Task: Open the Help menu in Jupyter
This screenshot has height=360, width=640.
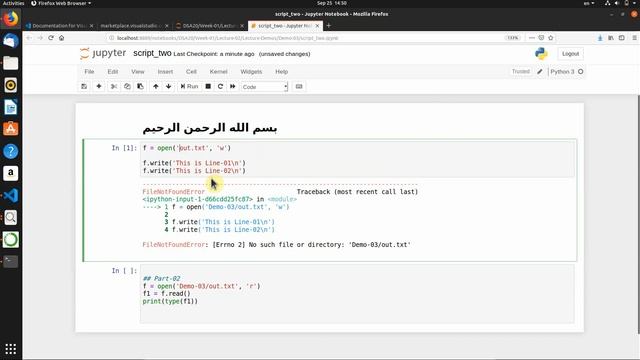Action: coord(282,71)
